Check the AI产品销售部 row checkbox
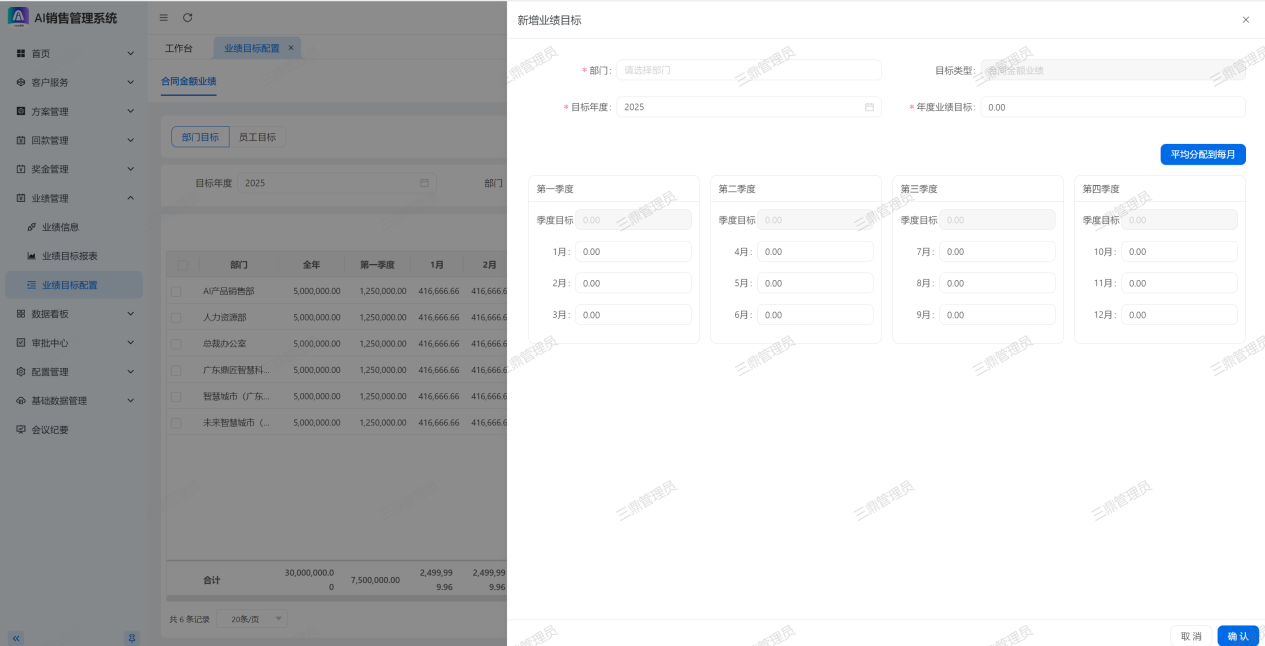This screenshot has height=646, width=1265. tap(176, 291)
